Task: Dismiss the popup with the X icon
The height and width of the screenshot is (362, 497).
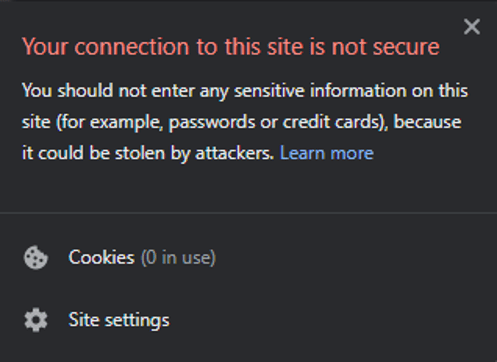Action: 472,27
